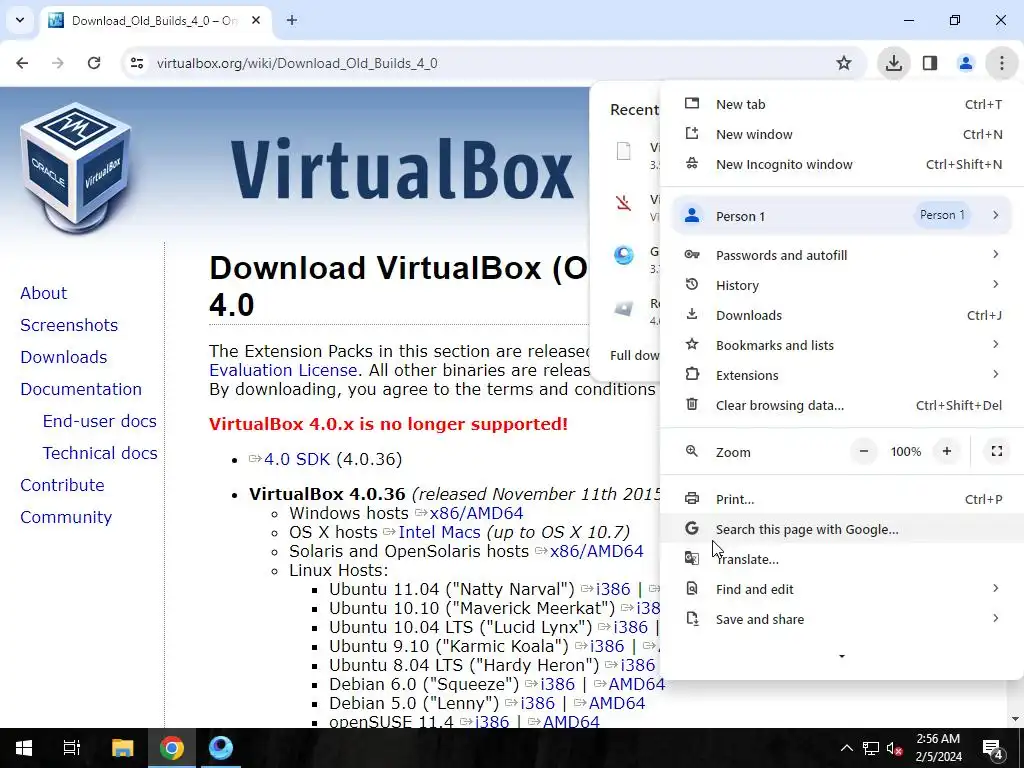
Task: Click Solaris hosts x86/AMD64 link
Action: pyautogui.click(x=596, y=551)
